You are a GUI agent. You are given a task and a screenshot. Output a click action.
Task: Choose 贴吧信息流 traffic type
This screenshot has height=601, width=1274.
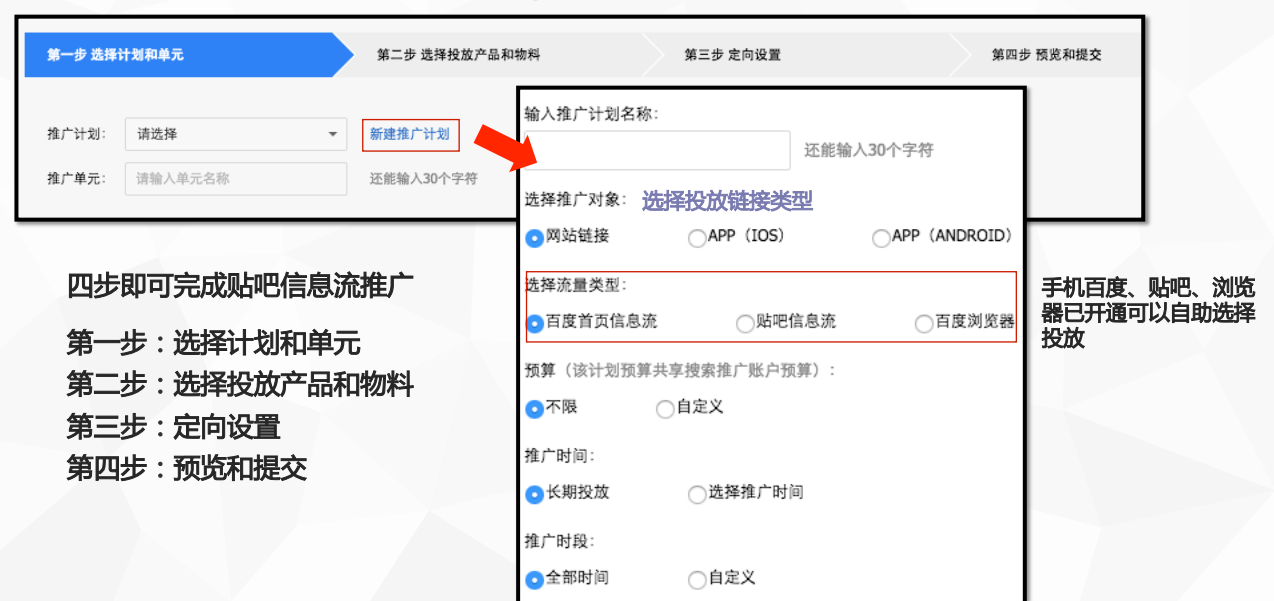coord(745,323)
